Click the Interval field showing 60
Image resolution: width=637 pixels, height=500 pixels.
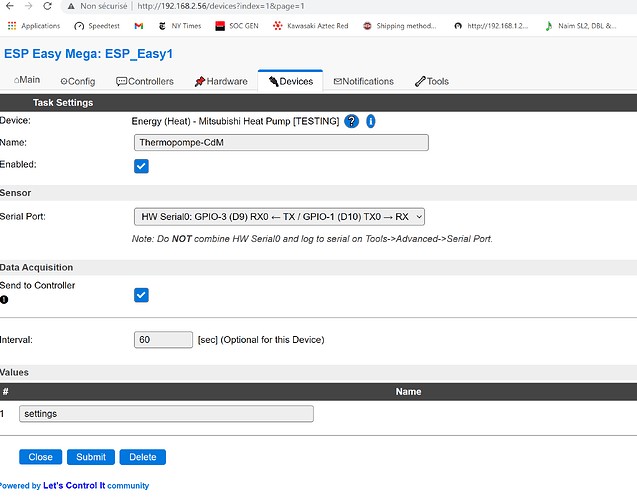point(163,340)
